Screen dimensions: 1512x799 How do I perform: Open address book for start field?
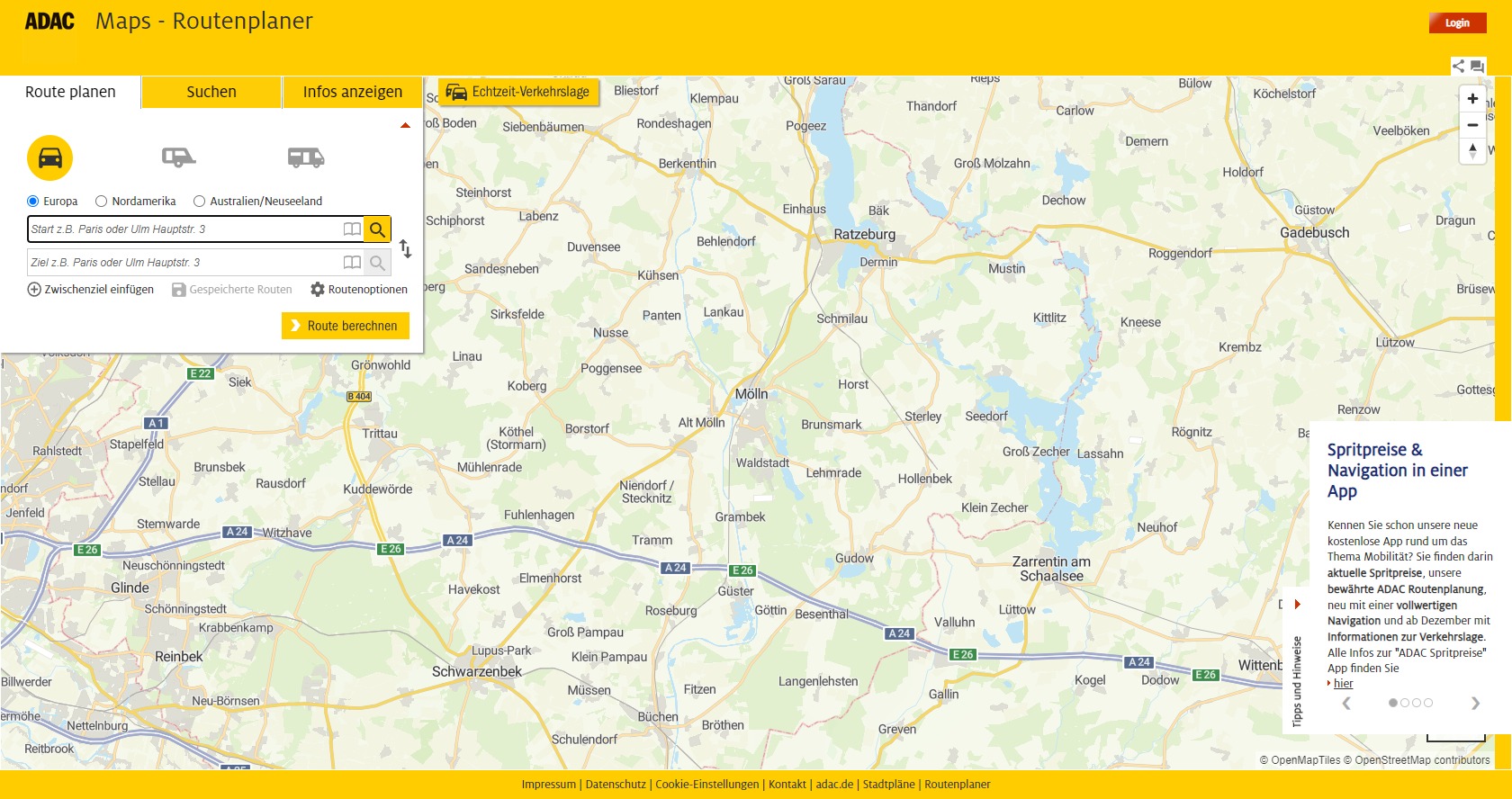tap(352, 229)
